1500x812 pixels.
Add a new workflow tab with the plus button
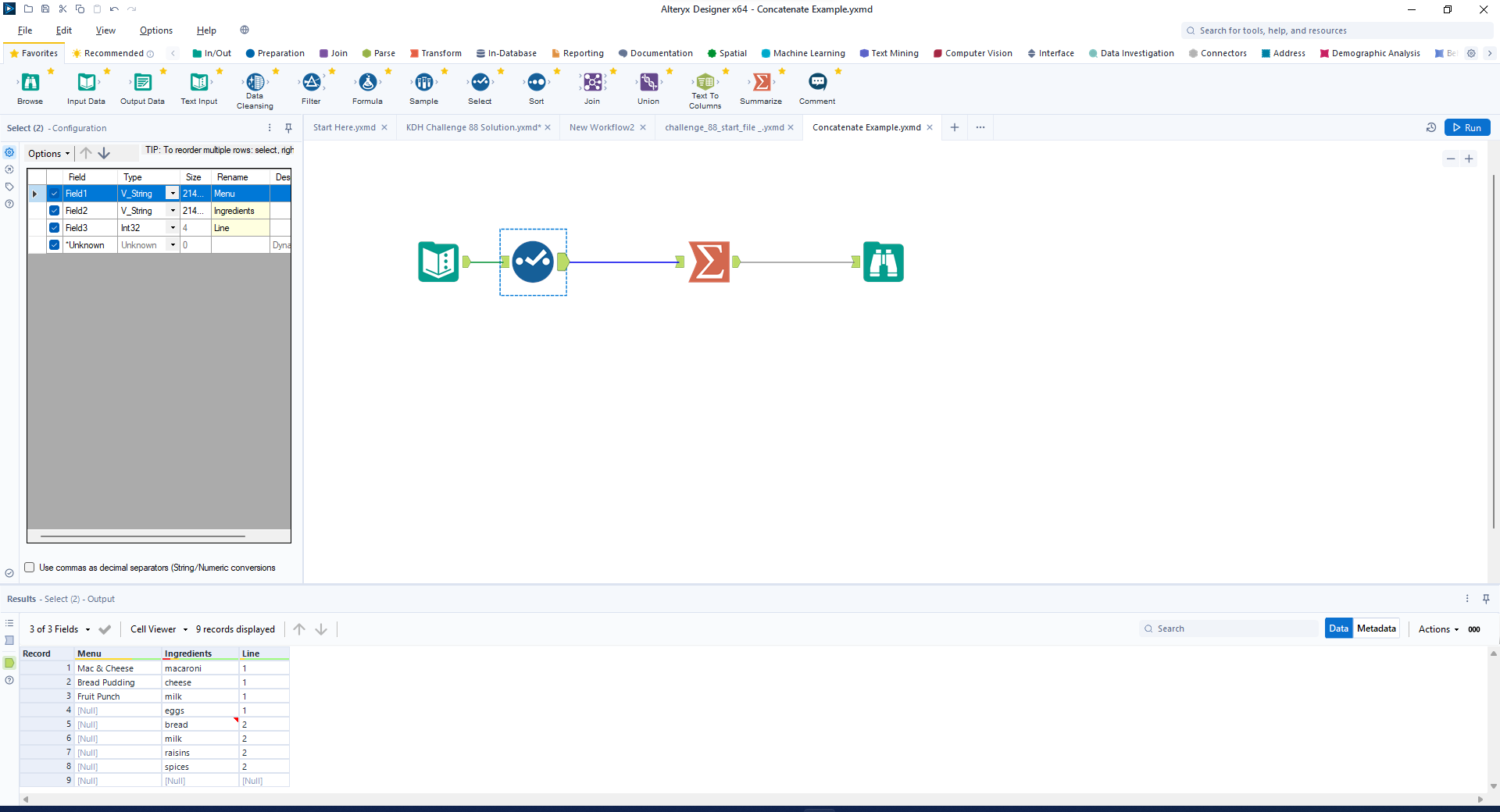[955, 127]
